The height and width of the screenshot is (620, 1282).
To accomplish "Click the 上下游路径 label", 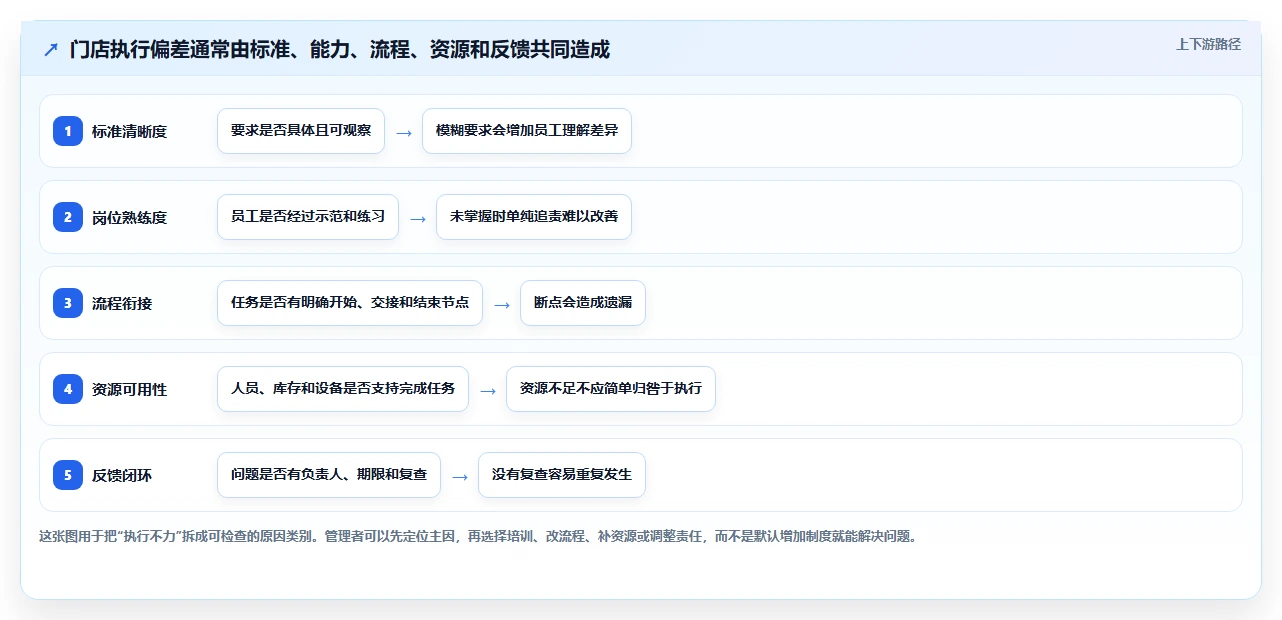I will point(1208,44).
